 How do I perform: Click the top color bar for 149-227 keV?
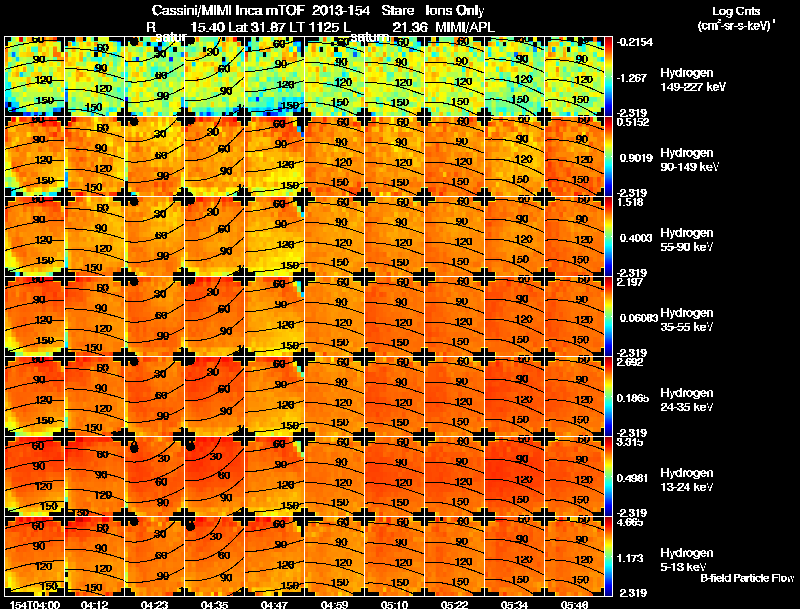point(608,76)
